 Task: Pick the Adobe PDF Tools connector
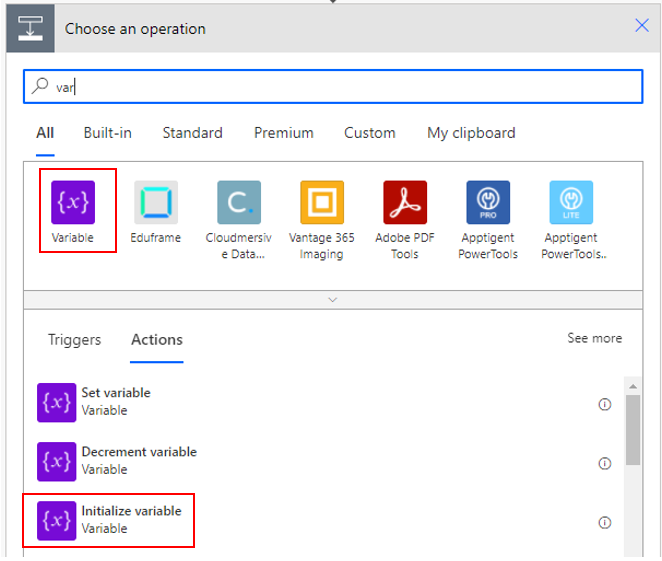tap(405, 202)
